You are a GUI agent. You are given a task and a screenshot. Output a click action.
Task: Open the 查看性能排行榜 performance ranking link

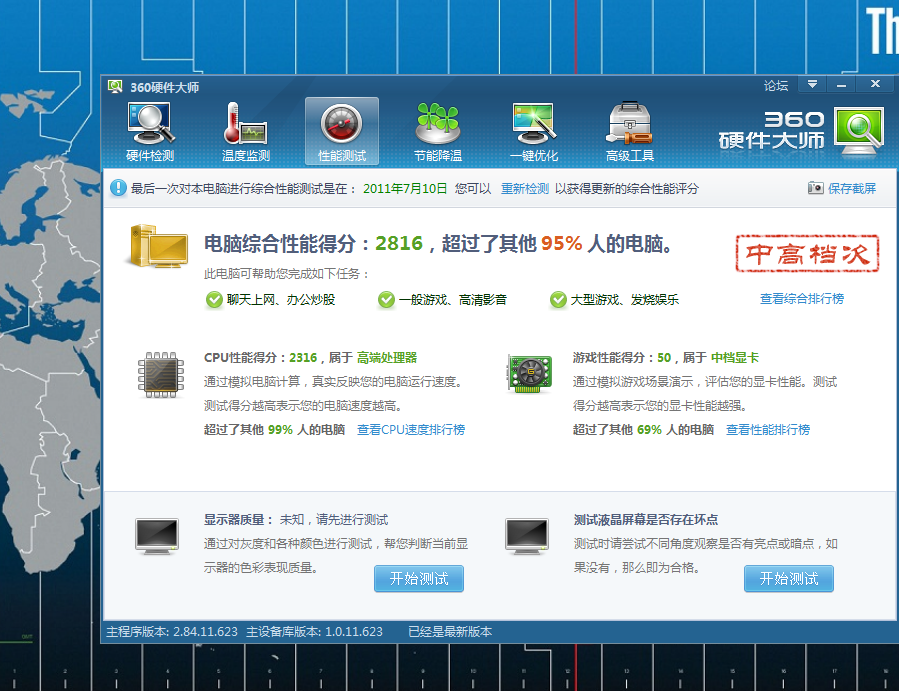pyautogui.click(x=768, y=430)
